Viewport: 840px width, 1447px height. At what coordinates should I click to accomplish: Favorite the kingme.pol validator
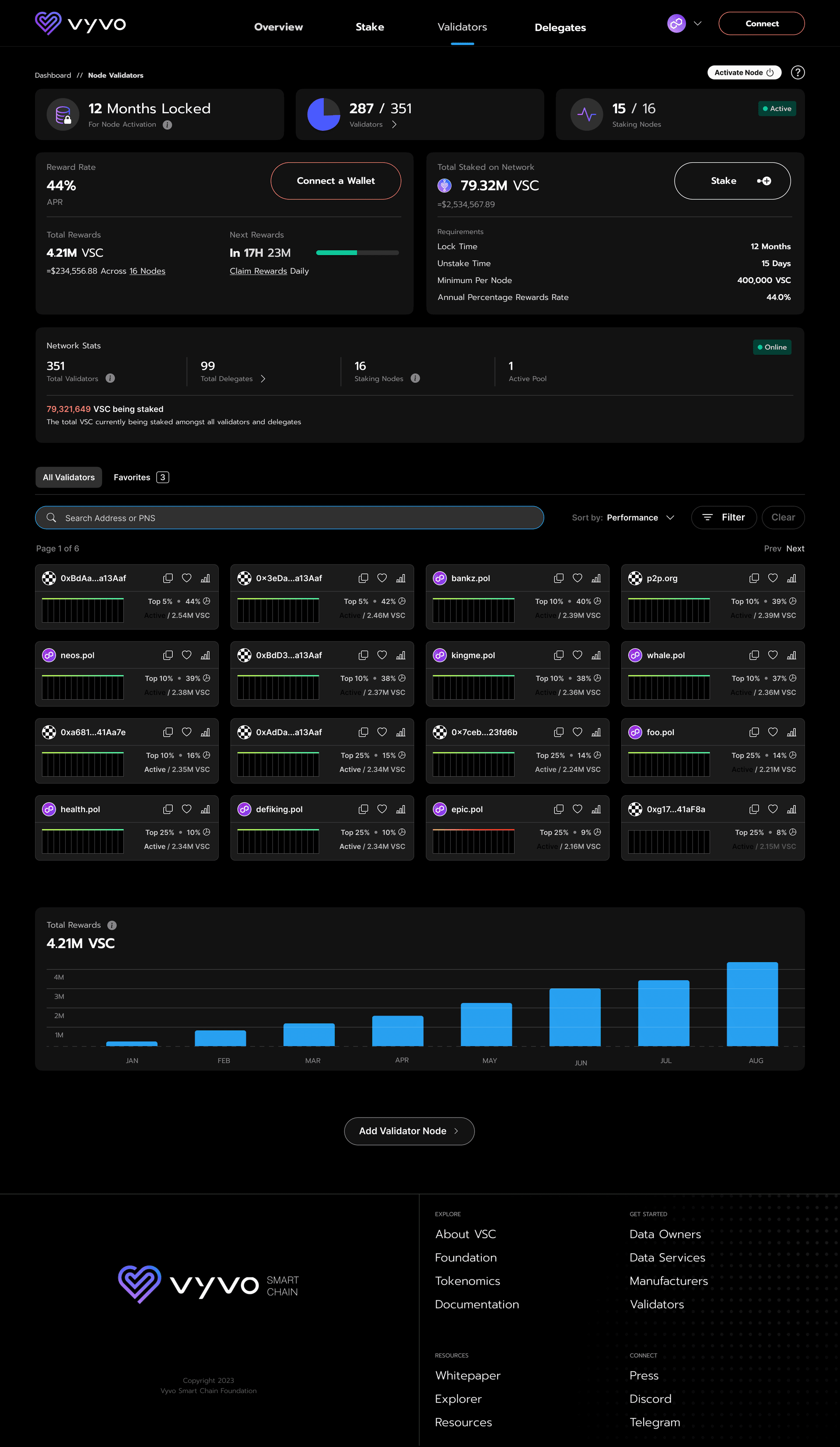click(x=577, y=655)
